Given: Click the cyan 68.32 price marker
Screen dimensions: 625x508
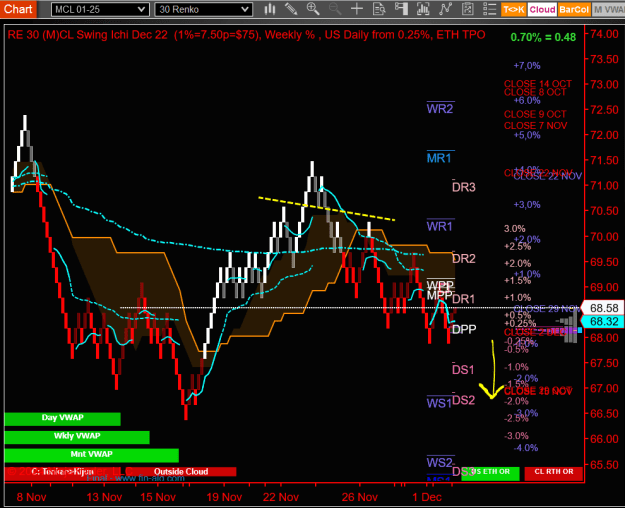Looking at the screenshot, I should [x=603, y=321].
